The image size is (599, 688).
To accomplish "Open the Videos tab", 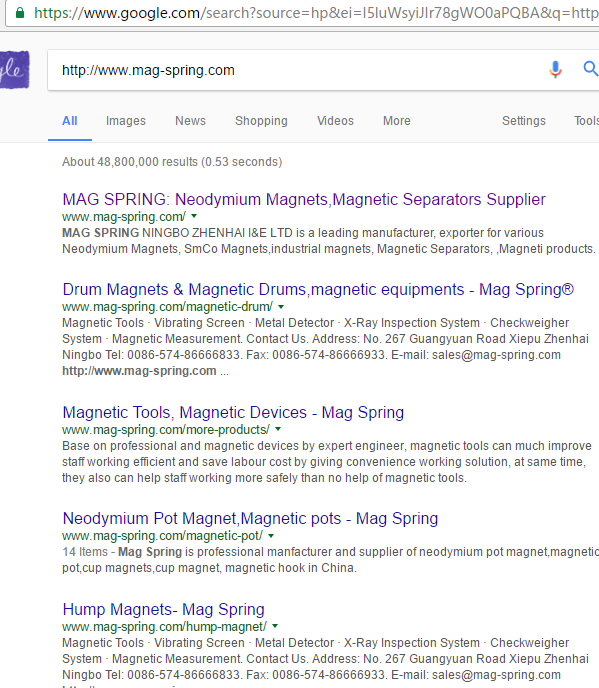I will pyautogui.click(x=335, y=121).
